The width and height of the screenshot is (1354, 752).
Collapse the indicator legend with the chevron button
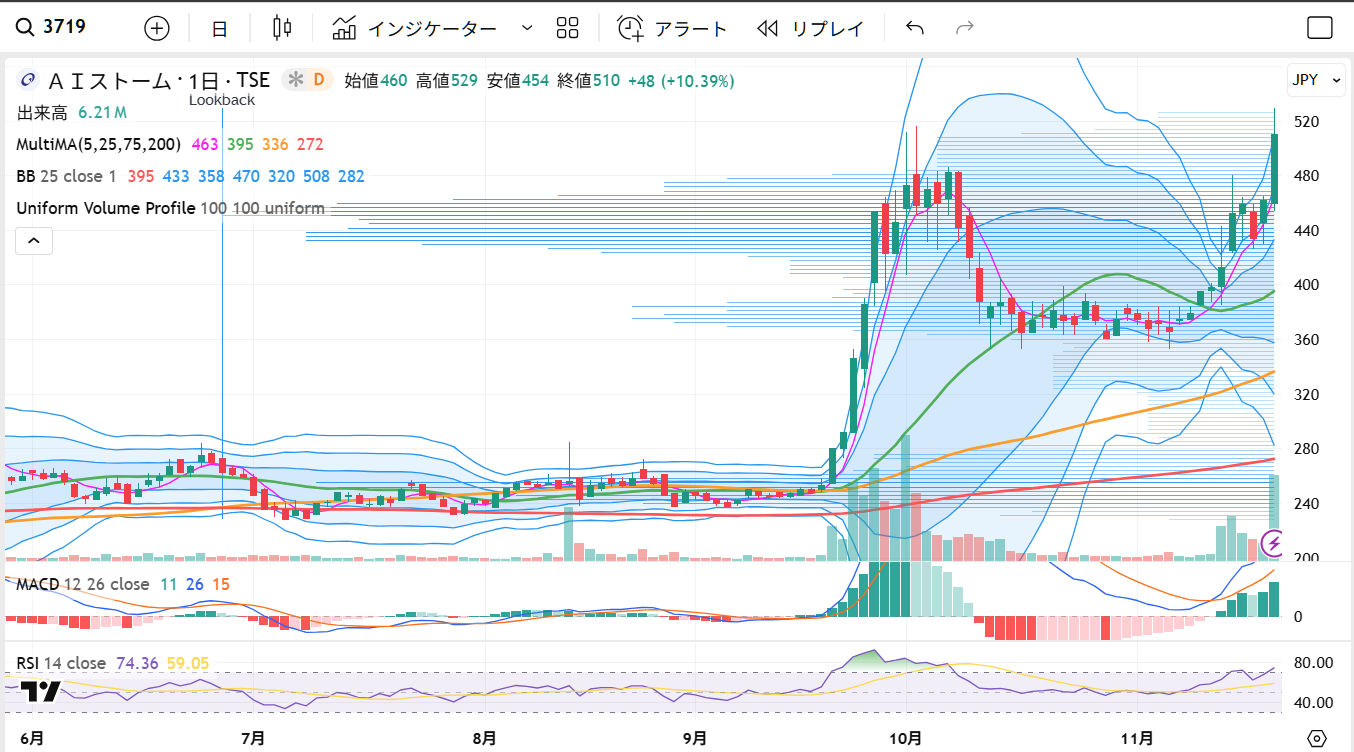point(33,241)
